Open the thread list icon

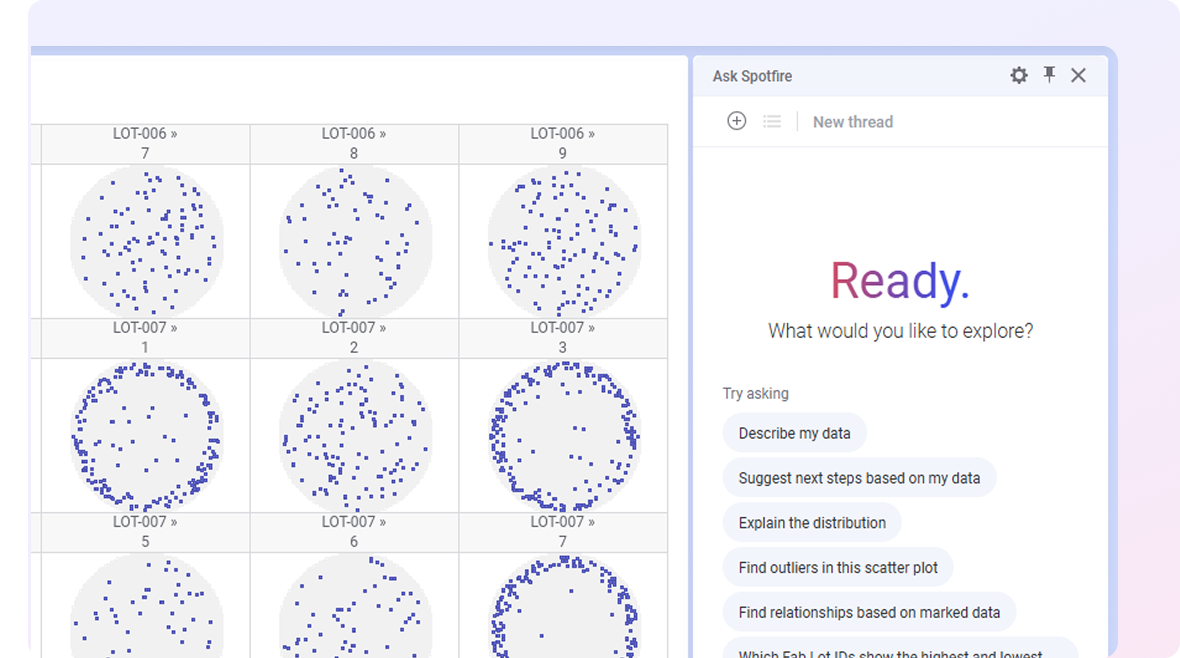coord(772,121)
